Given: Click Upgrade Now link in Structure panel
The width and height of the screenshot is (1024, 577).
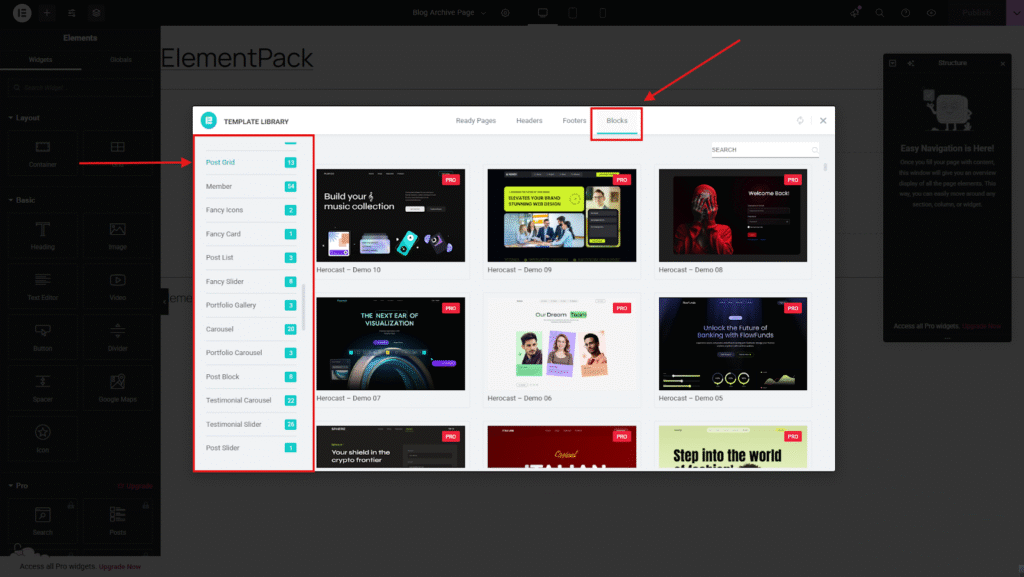Looking at the screenshot, I should [x=981, y=326].
